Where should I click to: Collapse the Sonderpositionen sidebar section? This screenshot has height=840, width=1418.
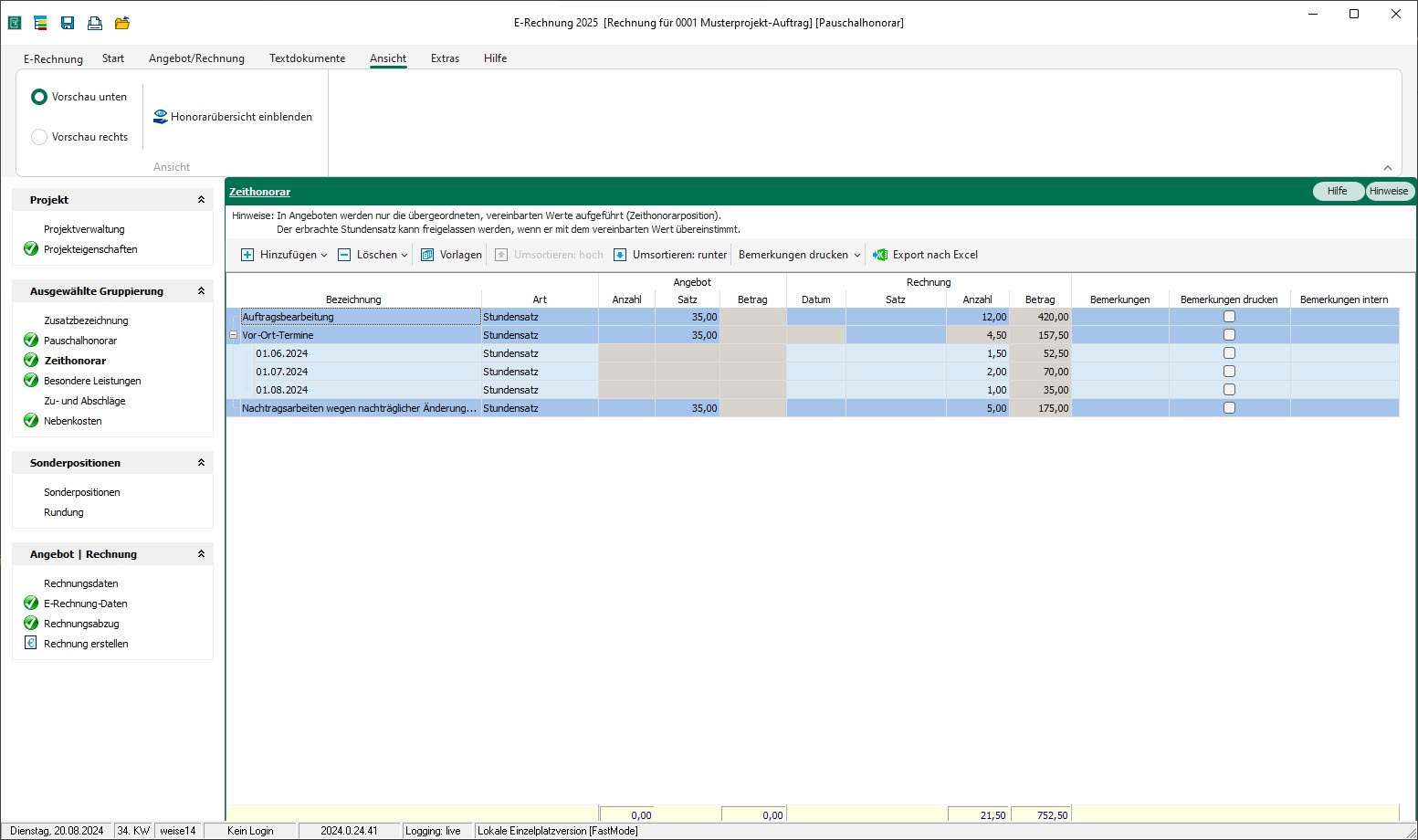201,463
